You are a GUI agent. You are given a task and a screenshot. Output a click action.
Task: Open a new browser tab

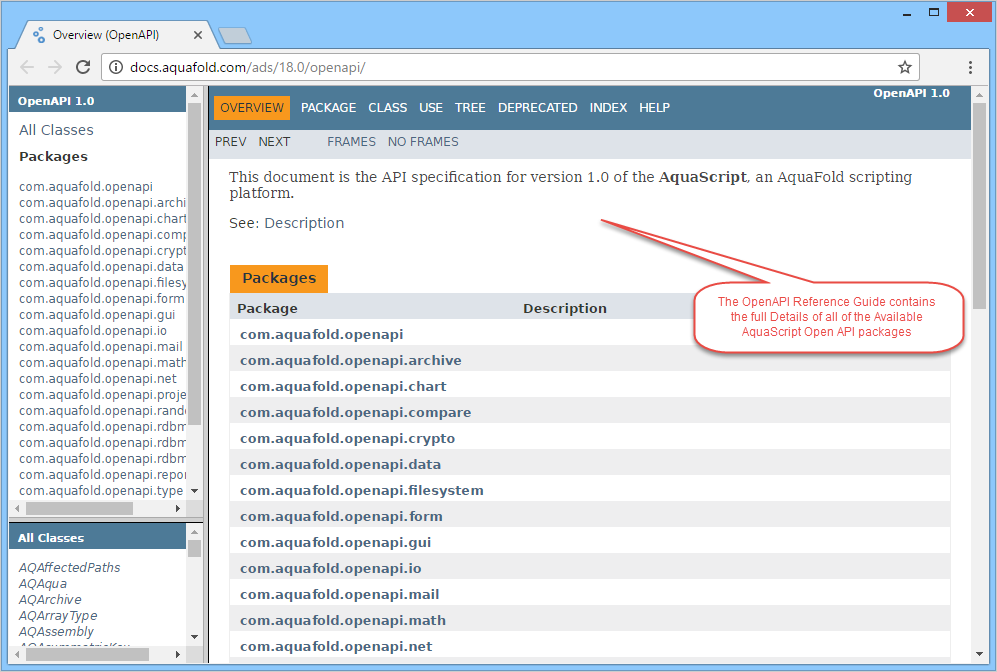pos(235,36)
